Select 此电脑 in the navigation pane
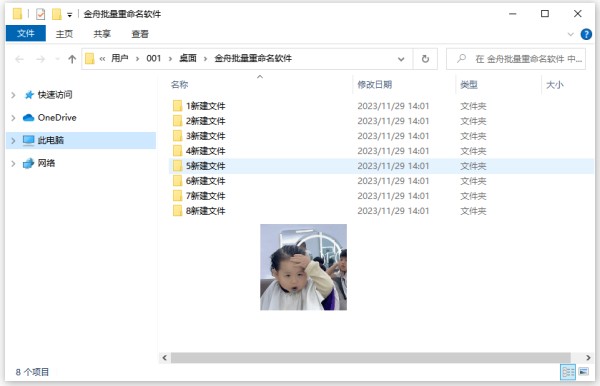 [x=51, y=140]
